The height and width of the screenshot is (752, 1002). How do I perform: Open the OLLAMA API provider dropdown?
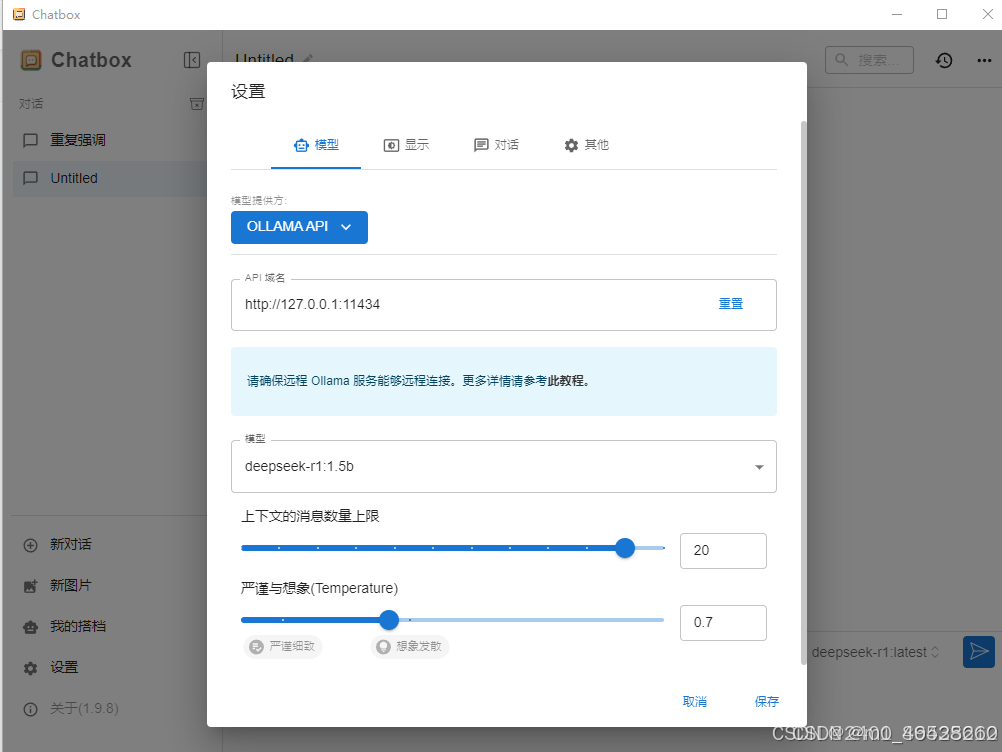point(299,227)
